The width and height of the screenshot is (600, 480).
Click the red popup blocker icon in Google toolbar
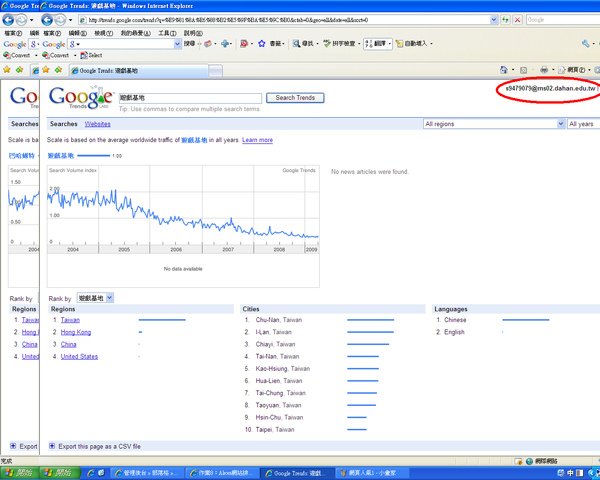[x=243, y=44]
